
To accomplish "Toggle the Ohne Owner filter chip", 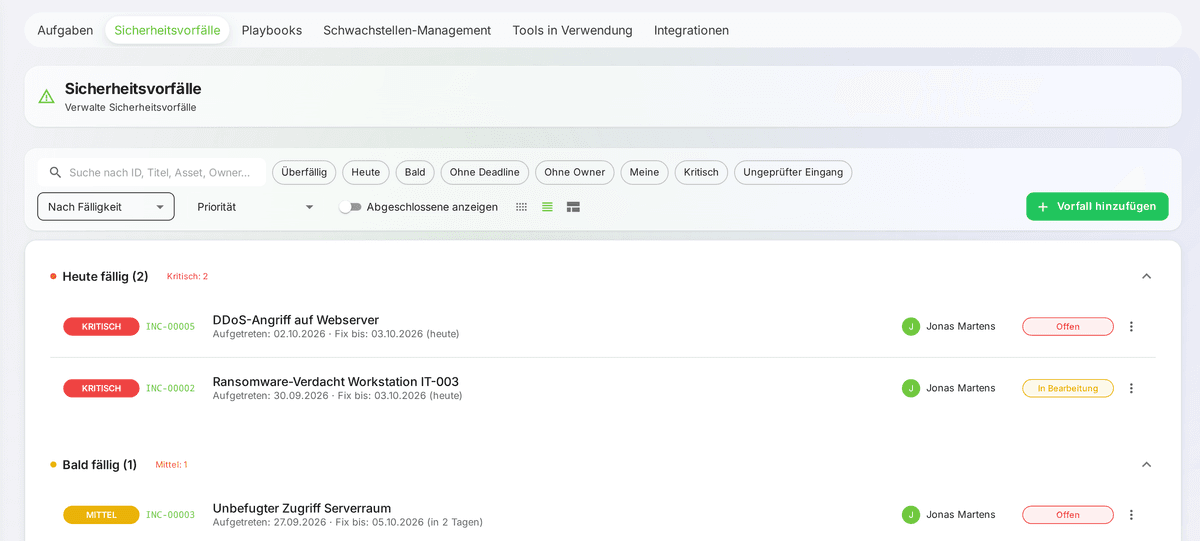I will pos(575,172).
